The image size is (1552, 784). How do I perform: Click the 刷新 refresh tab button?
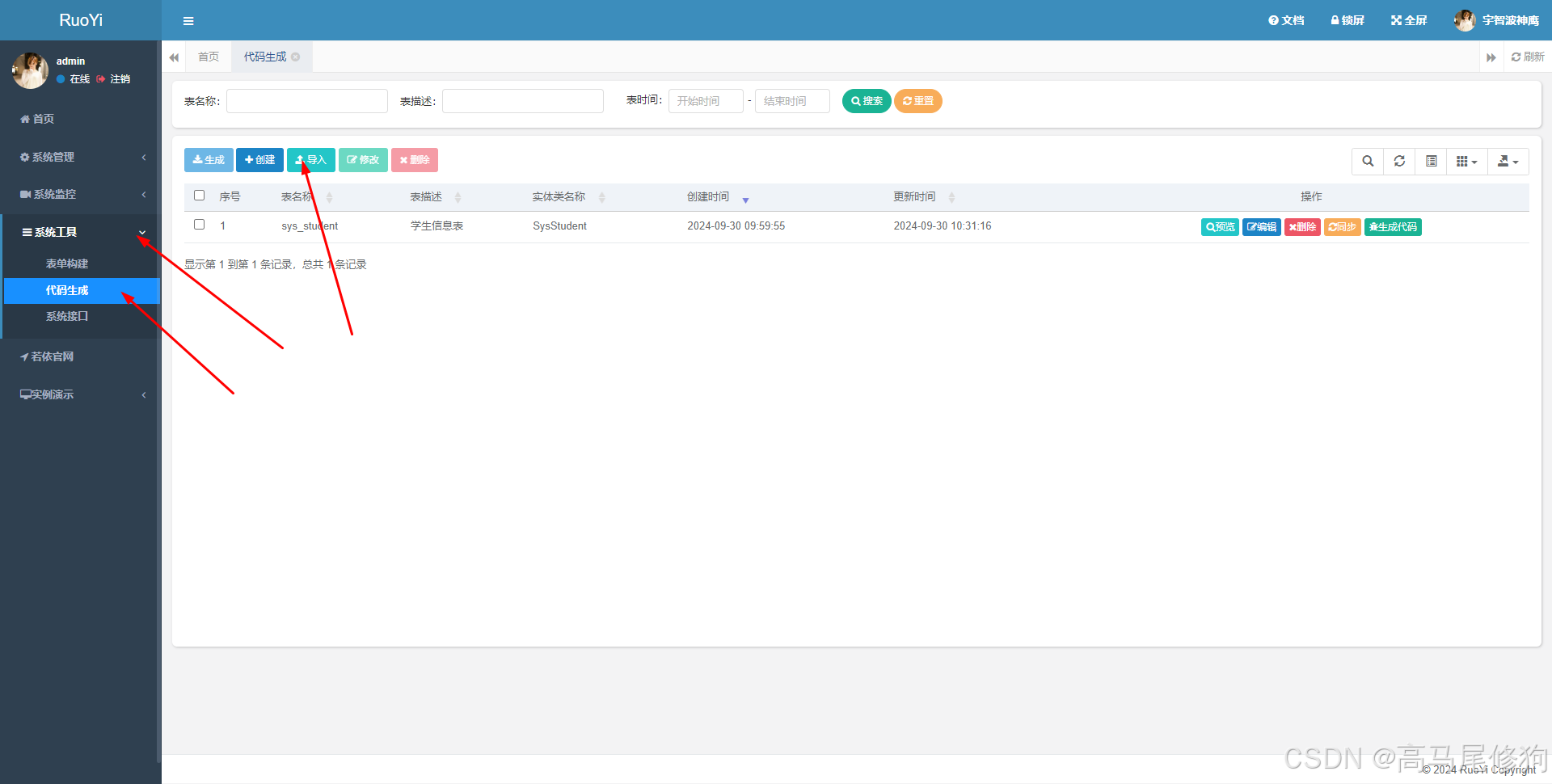click(x=1528, y=57)
